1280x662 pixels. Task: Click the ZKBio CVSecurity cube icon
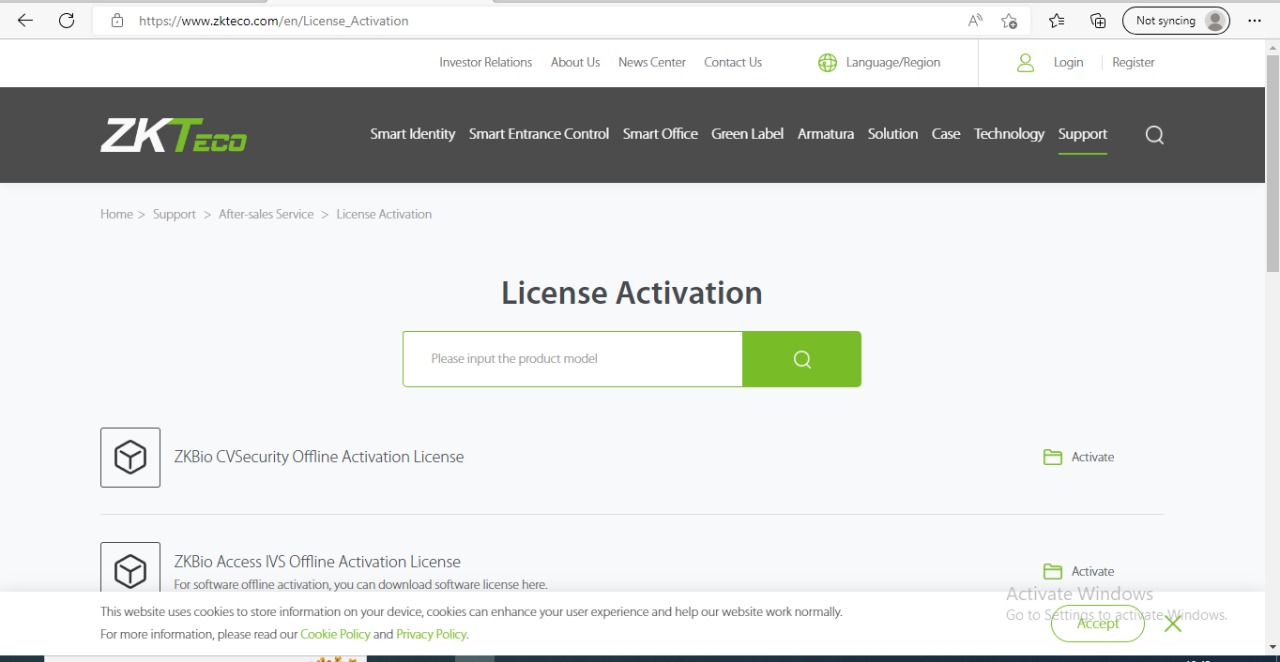click(x=130, y=458)
